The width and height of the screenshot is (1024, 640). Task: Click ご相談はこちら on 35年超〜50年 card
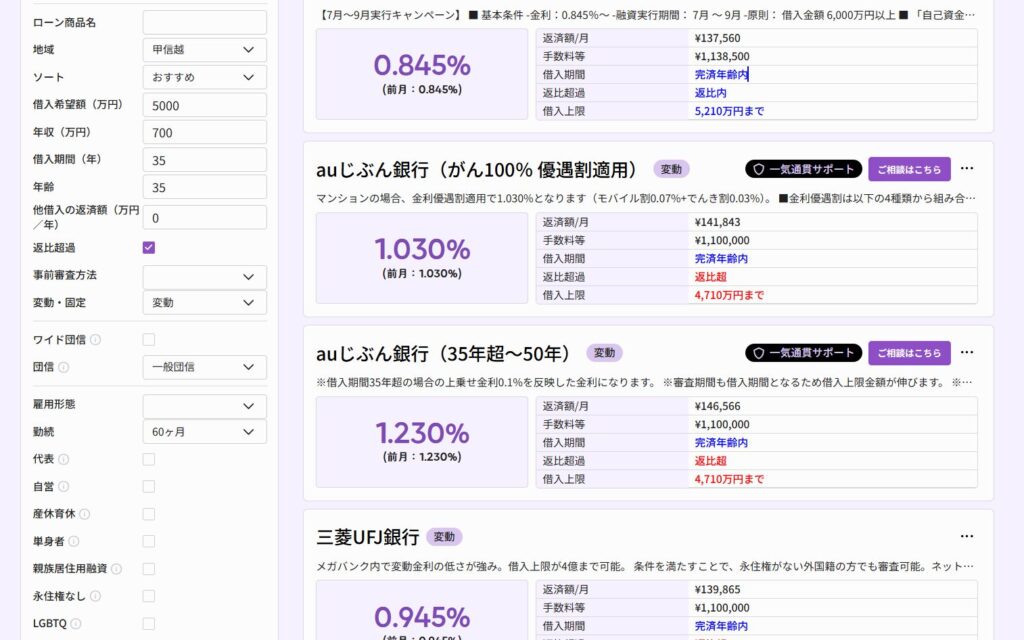coord(909,353)
